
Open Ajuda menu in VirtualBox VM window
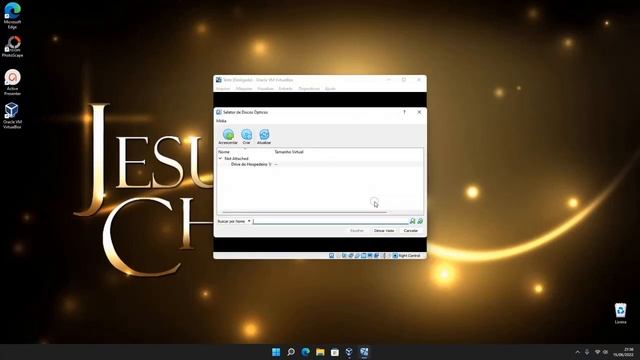click(x=330, y=89)
